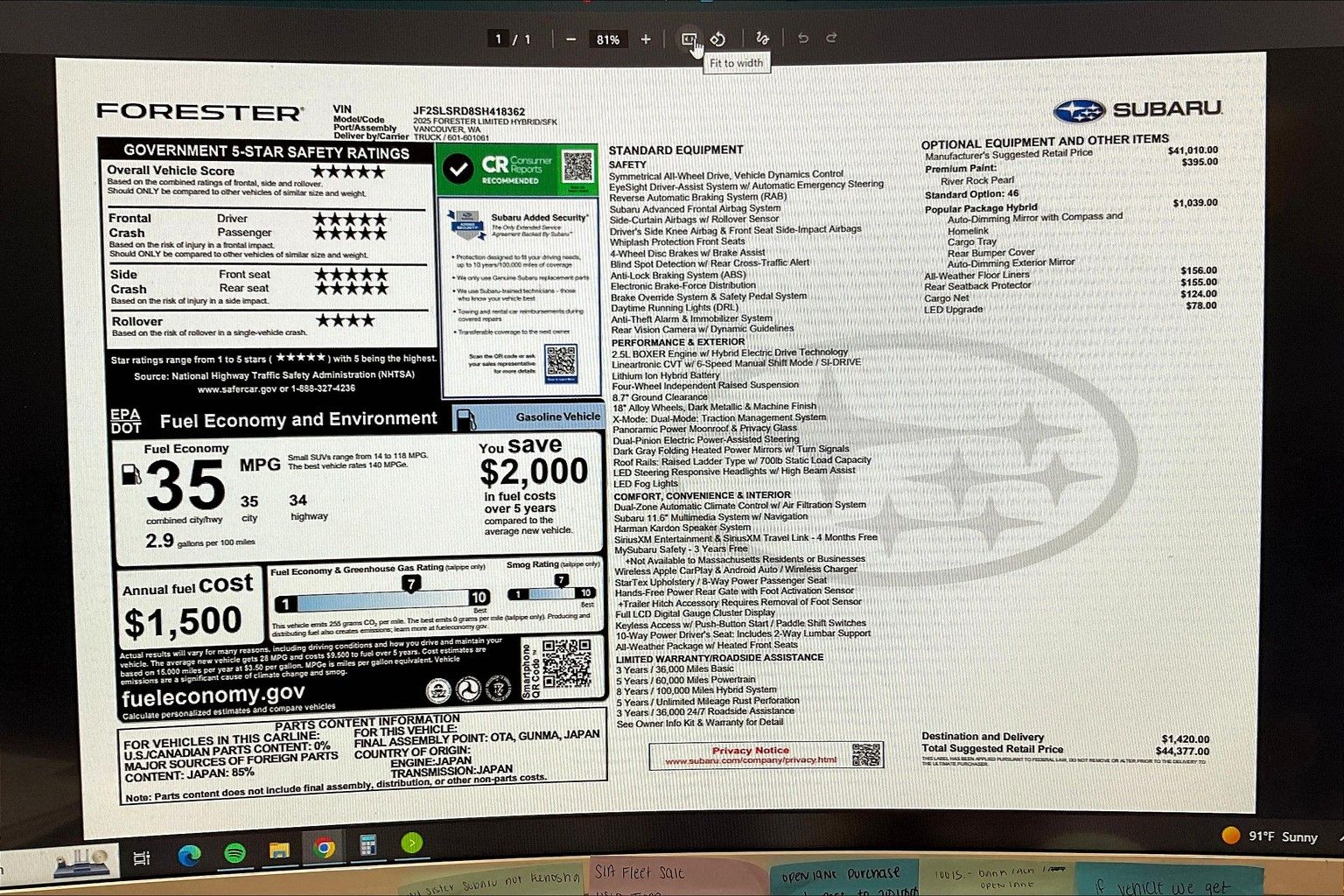
Task: Click the Privacy Notice QR code
Action: (866, 754)
